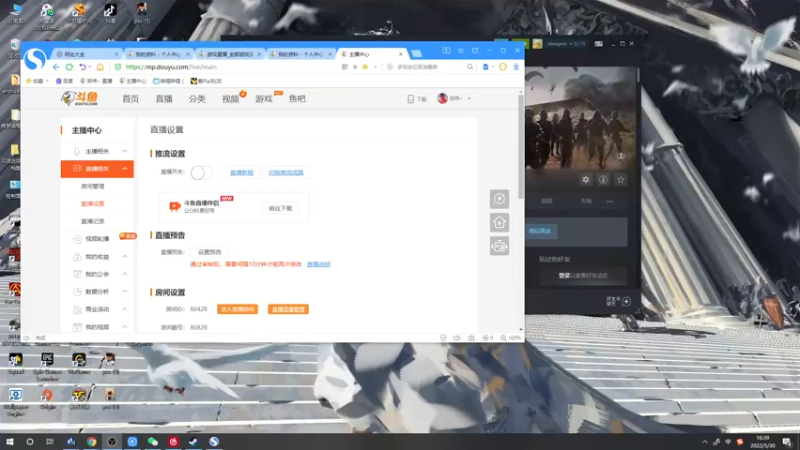The height and width of the screenshot is (450, 800).
Task: Click the 直播教程 link
Action: pos(242,172)
